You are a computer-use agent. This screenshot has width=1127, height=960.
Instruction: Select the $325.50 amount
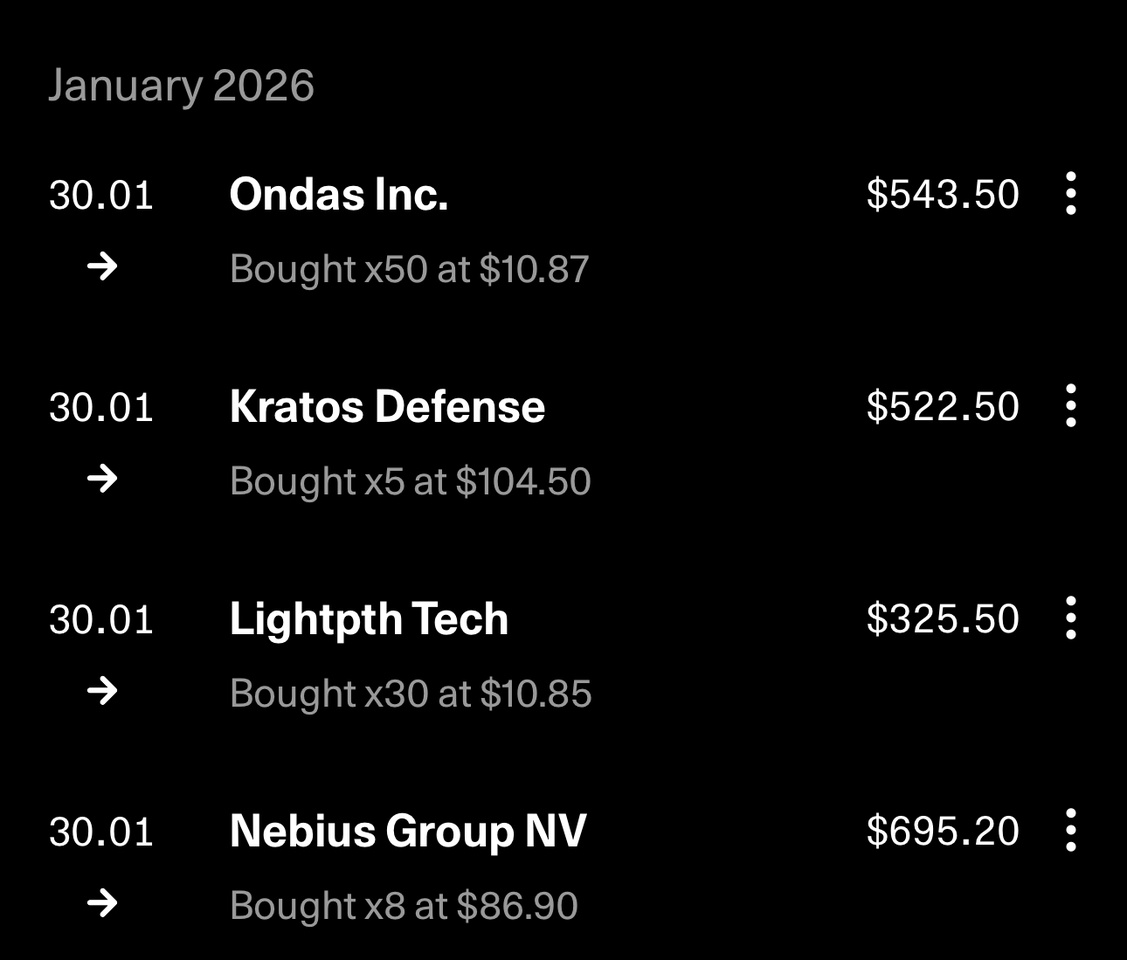coord(942,619)
